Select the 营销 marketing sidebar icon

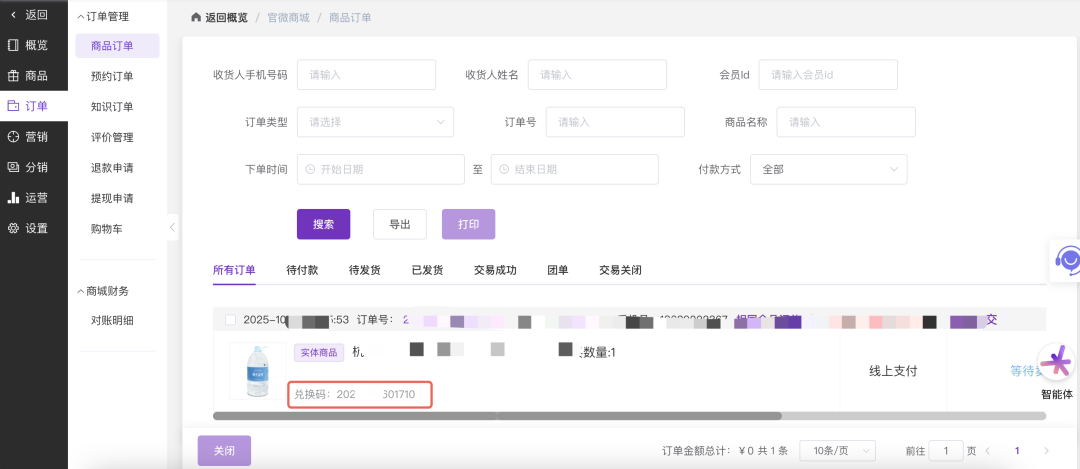click(14, 137)
